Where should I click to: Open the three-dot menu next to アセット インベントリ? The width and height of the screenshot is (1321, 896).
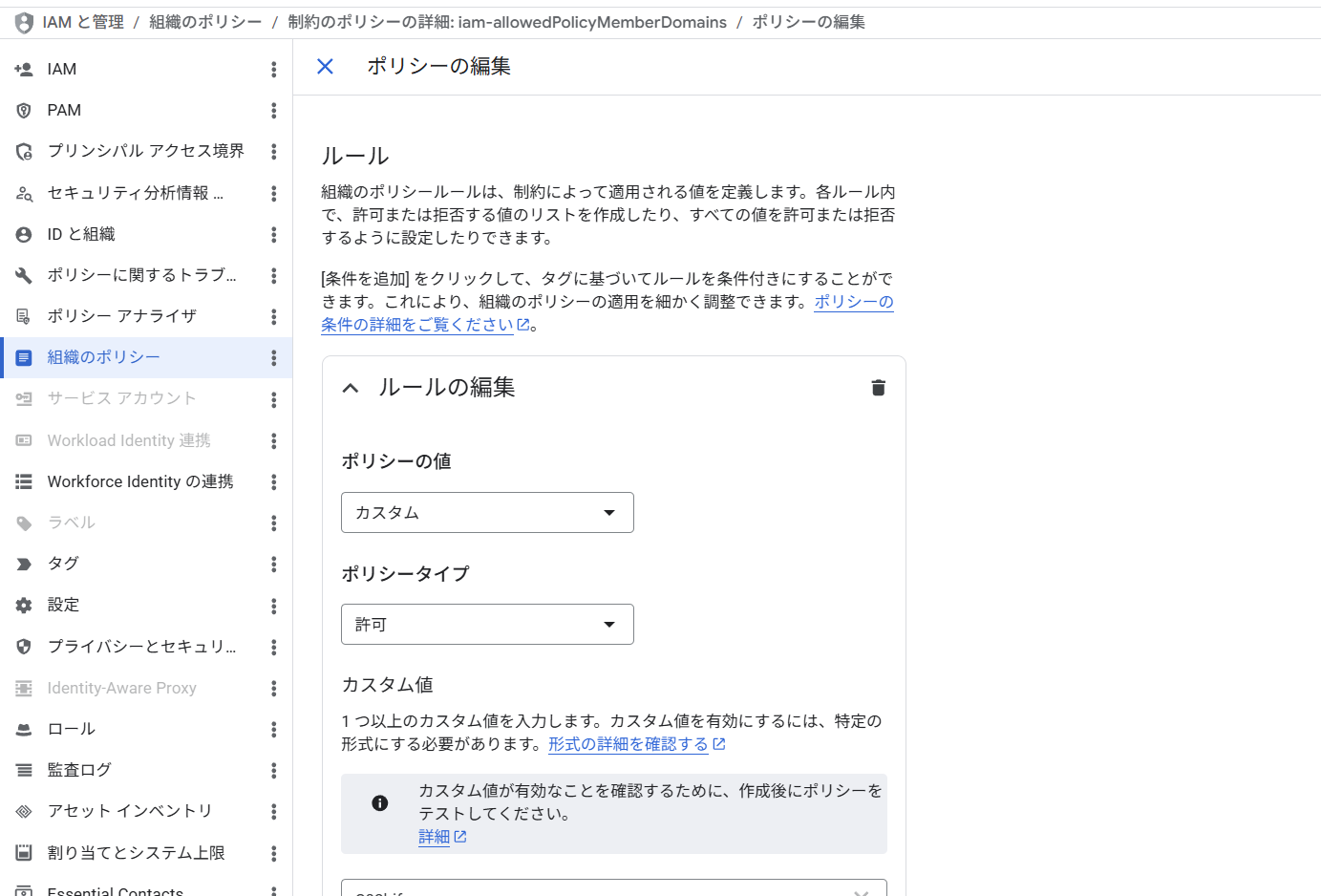point(273,811)
